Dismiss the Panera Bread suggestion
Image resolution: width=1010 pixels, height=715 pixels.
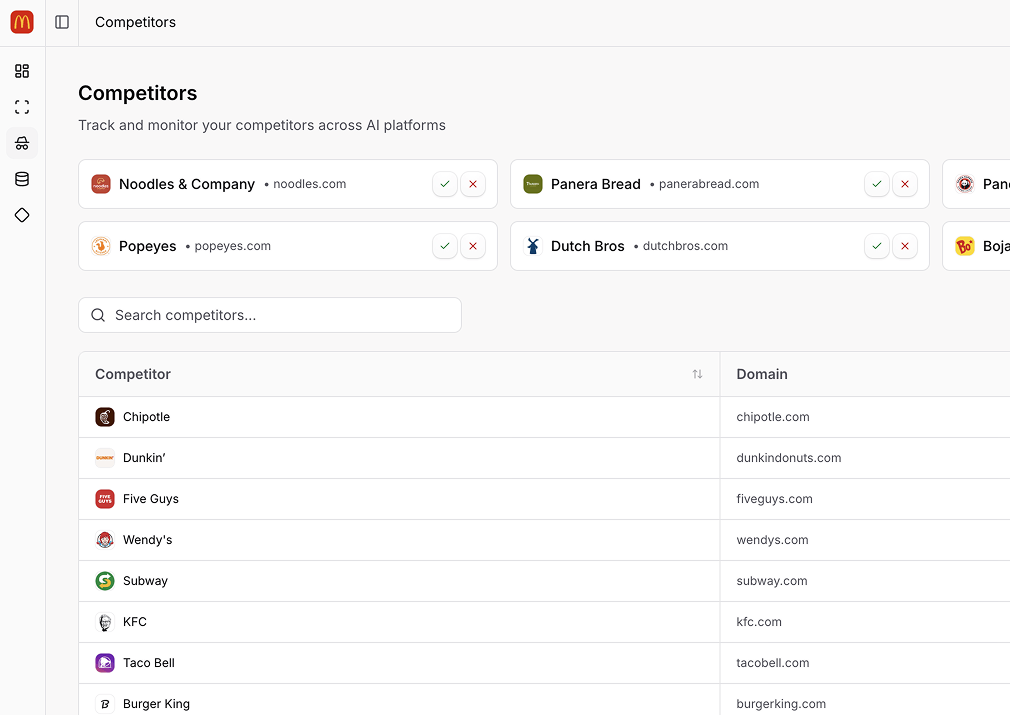[905, 184]
